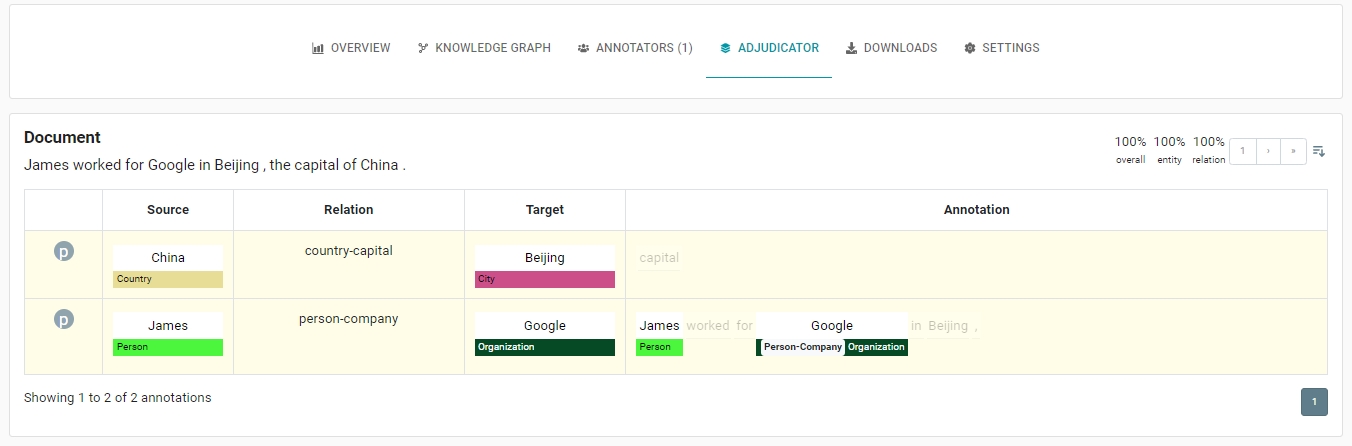
Task: Open the Overview tab
Action: (x=351, y=48)
